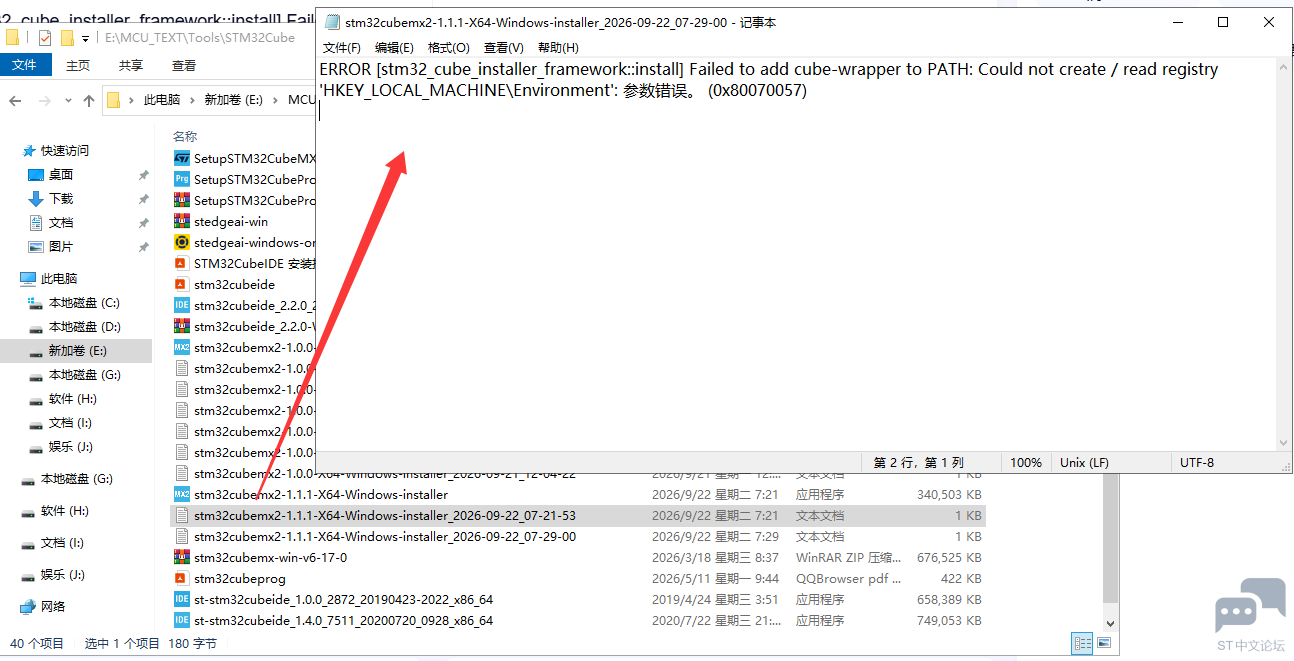
Task: Switch to Explorer's 主页 ribbon tab
Action: pyautogui.click(x=78, y=65)
